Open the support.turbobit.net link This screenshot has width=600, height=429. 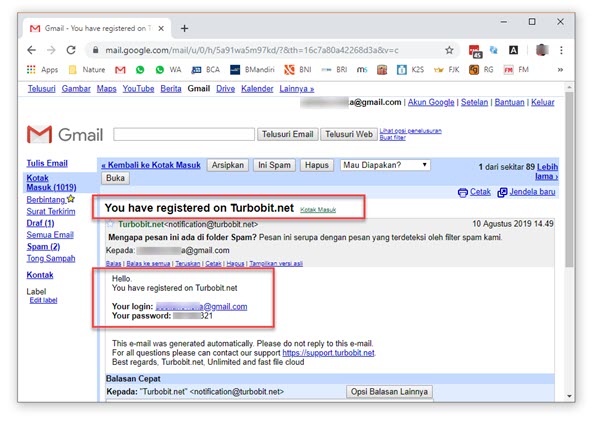(x=328, y=353)
